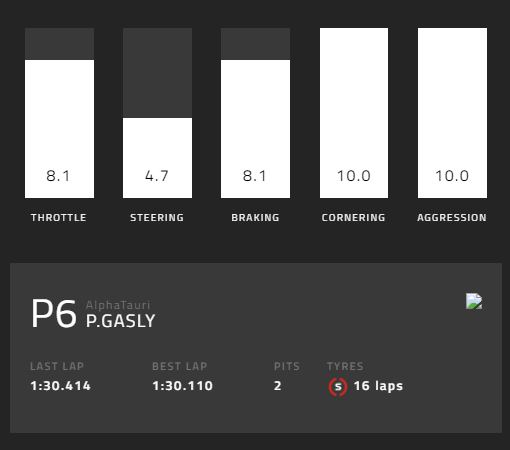Click the pits count value
The image size is (510, 450).
click(278, 386)
